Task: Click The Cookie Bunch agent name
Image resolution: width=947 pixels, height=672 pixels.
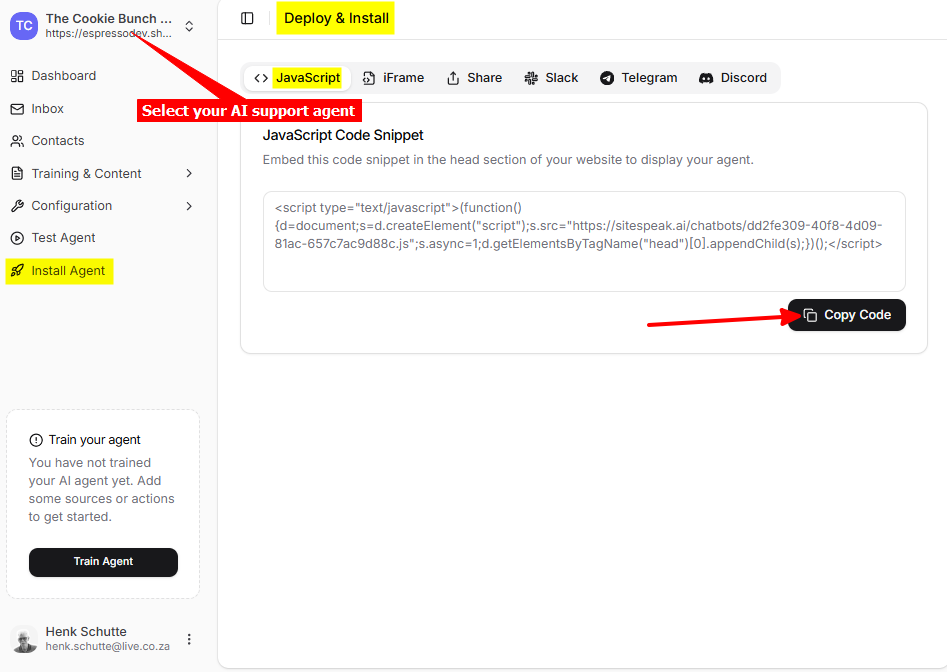Action: coord(109,19)
